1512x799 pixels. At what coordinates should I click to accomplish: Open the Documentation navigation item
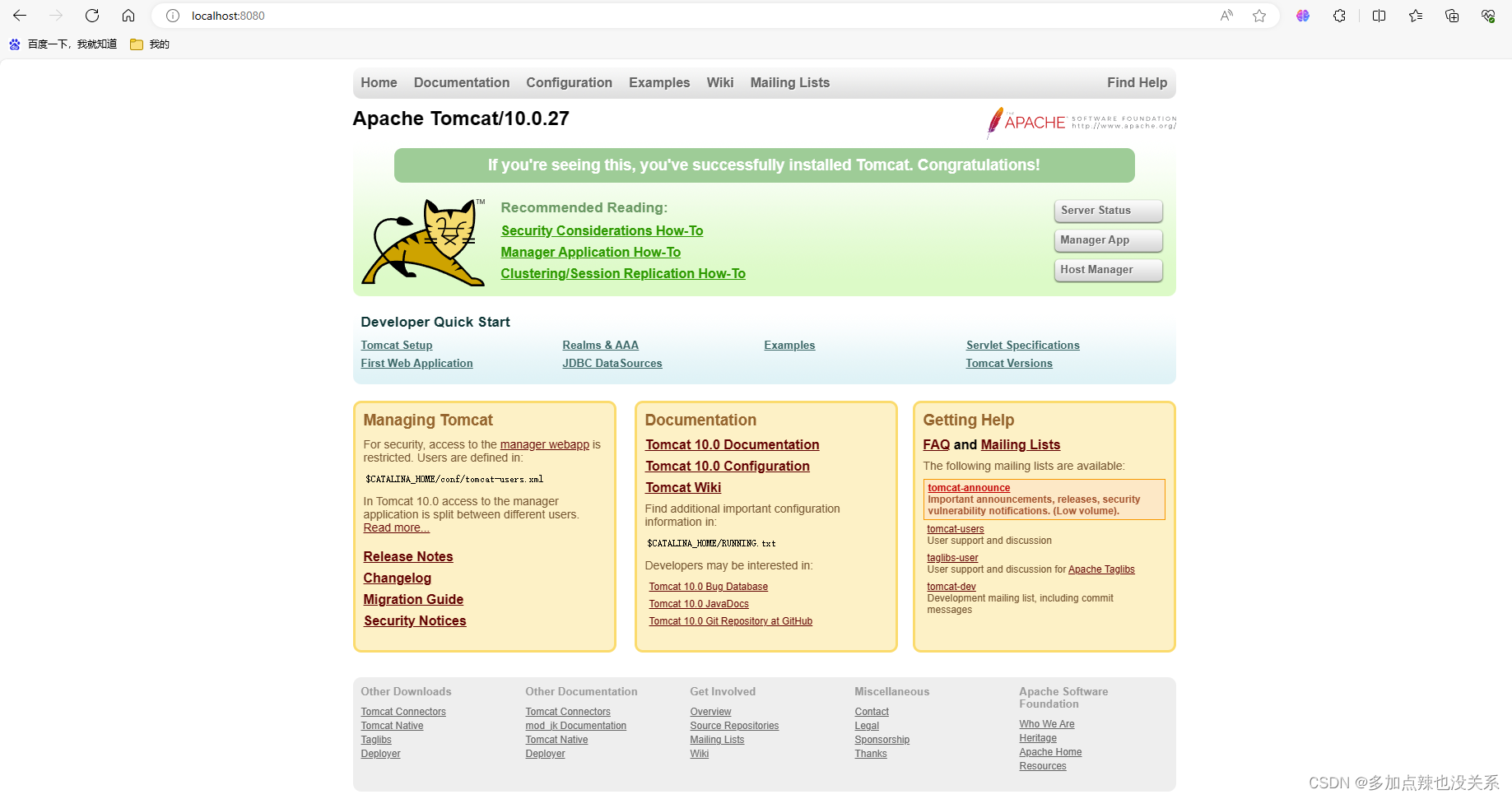click(462, 82)
